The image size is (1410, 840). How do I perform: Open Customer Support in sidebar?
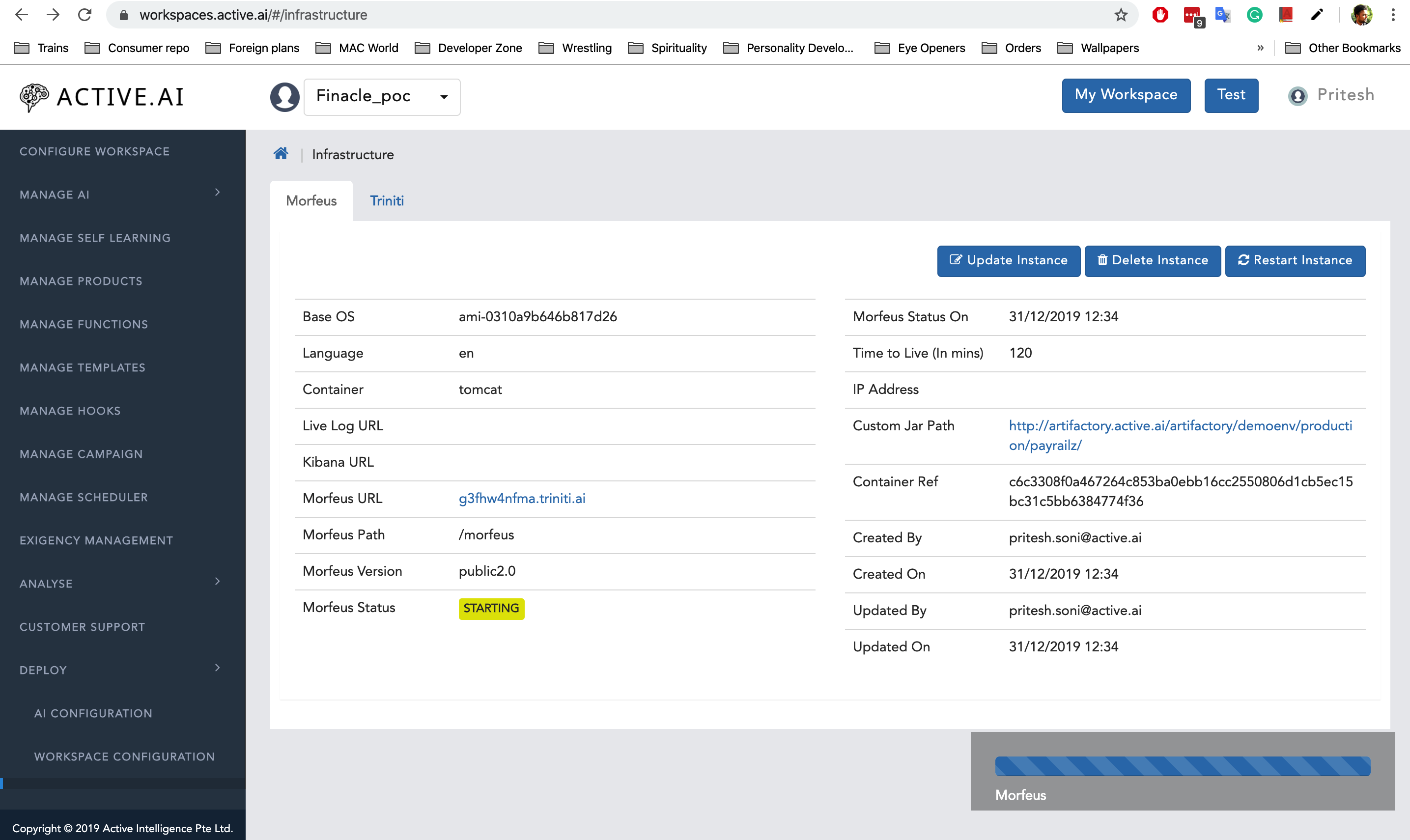pos(82,627)
